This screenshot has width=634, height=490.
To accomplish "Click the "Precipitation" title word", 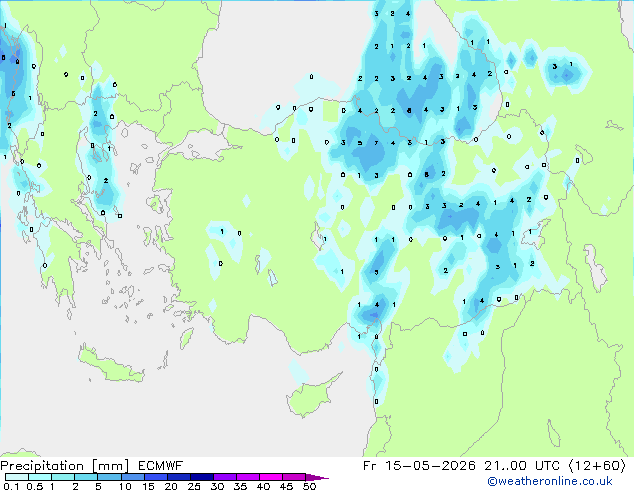I will coord(42,466).
